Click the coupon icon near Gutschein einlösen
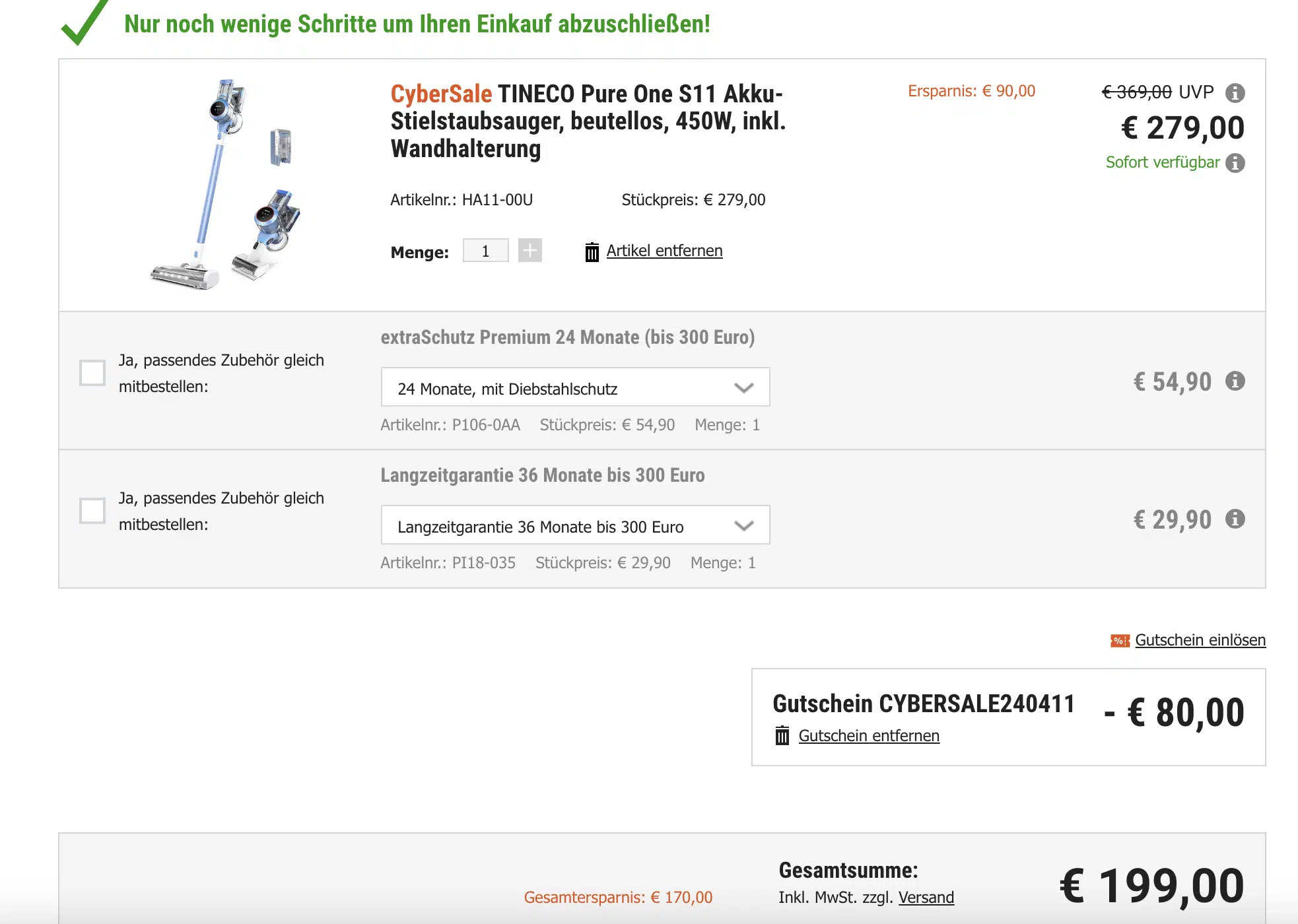 click(x=1120, y=641)
